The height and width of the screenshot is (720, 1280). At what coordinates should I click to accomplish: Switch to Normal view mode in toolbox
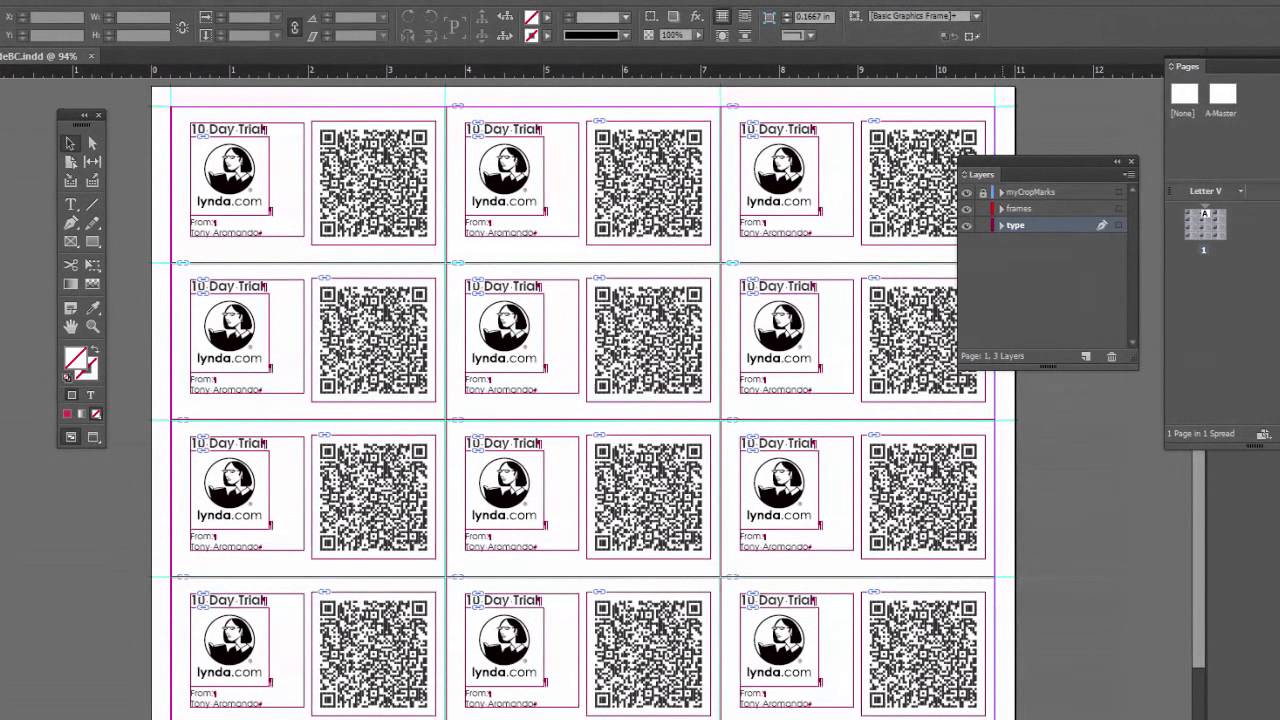tap(71, 437)
